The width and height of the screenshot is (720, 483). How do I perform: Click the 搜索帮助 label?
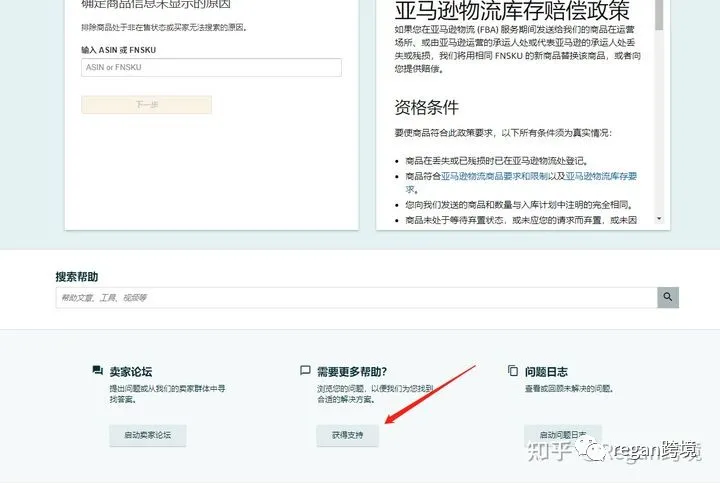point(77,277)
